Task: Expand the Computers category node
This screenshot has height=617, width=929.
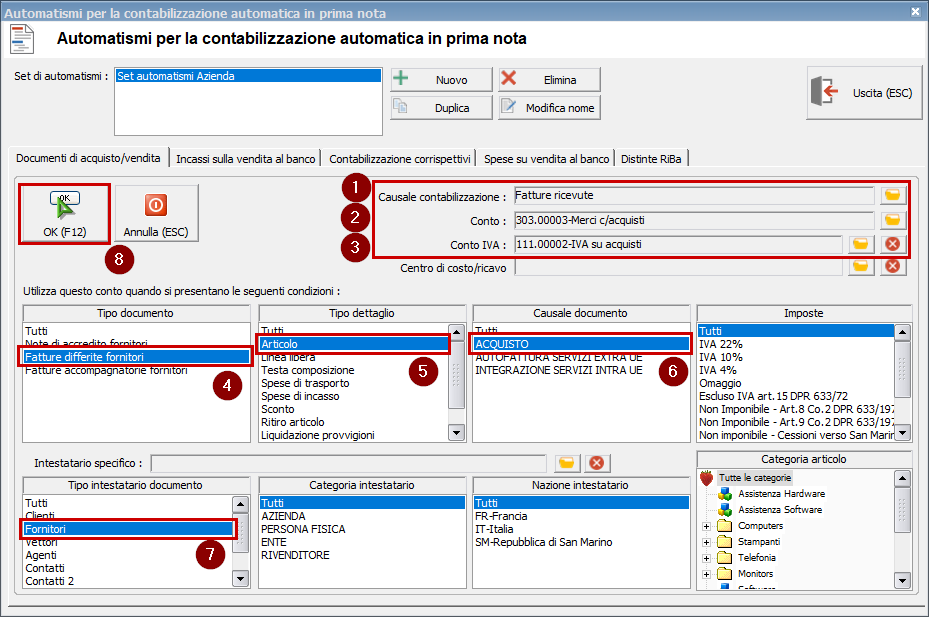Action: tap(706, 526)
